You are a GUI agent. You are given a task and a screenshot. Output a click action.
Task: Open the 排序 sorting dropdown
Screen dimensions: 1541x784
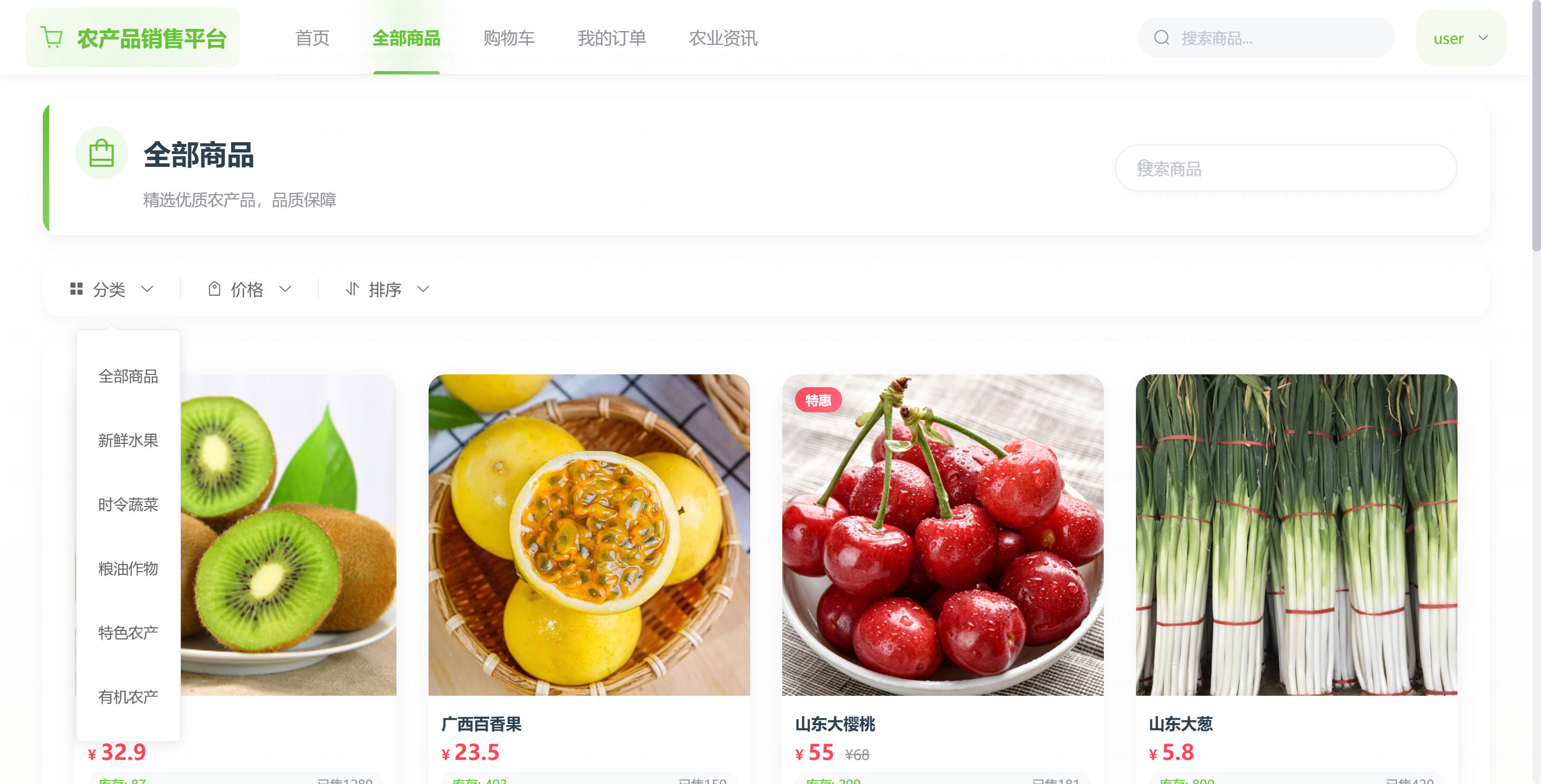387,289
